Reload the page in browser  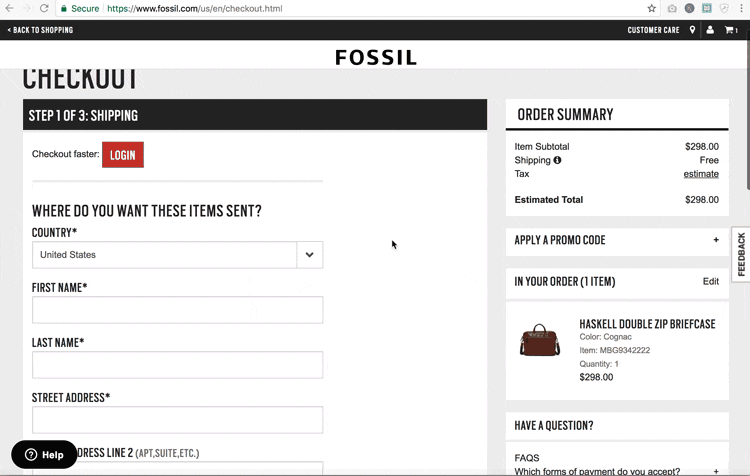(x=44, y=8)
